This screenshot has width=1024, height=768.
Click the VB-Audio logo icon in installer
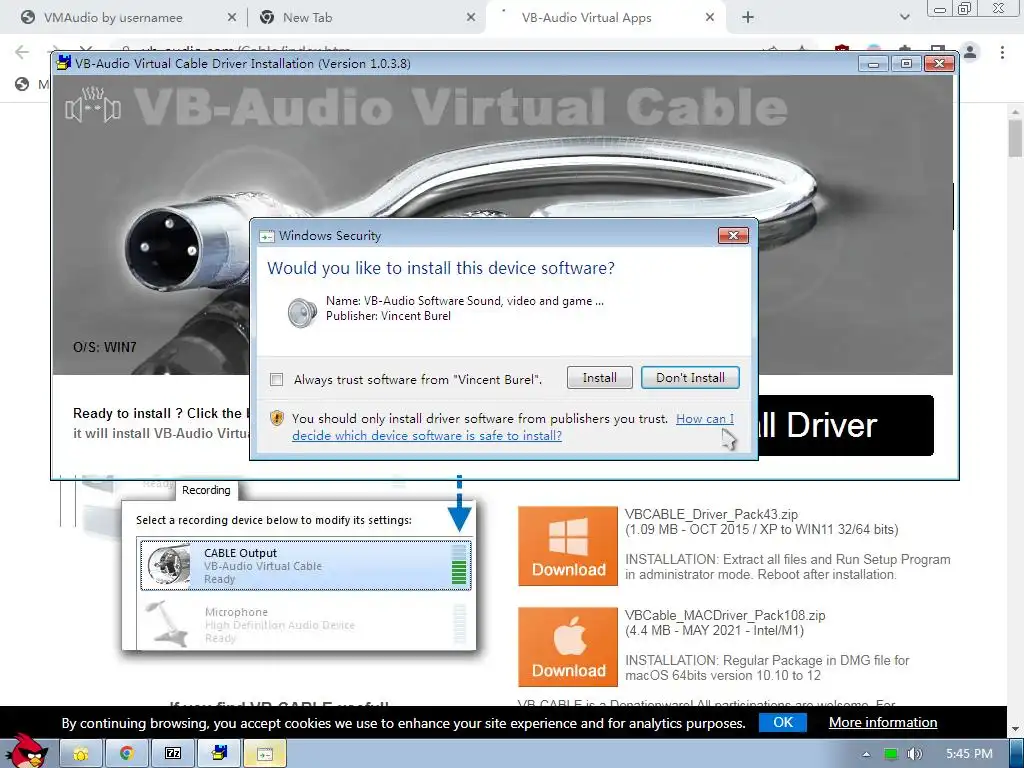(x=93, y=104)
